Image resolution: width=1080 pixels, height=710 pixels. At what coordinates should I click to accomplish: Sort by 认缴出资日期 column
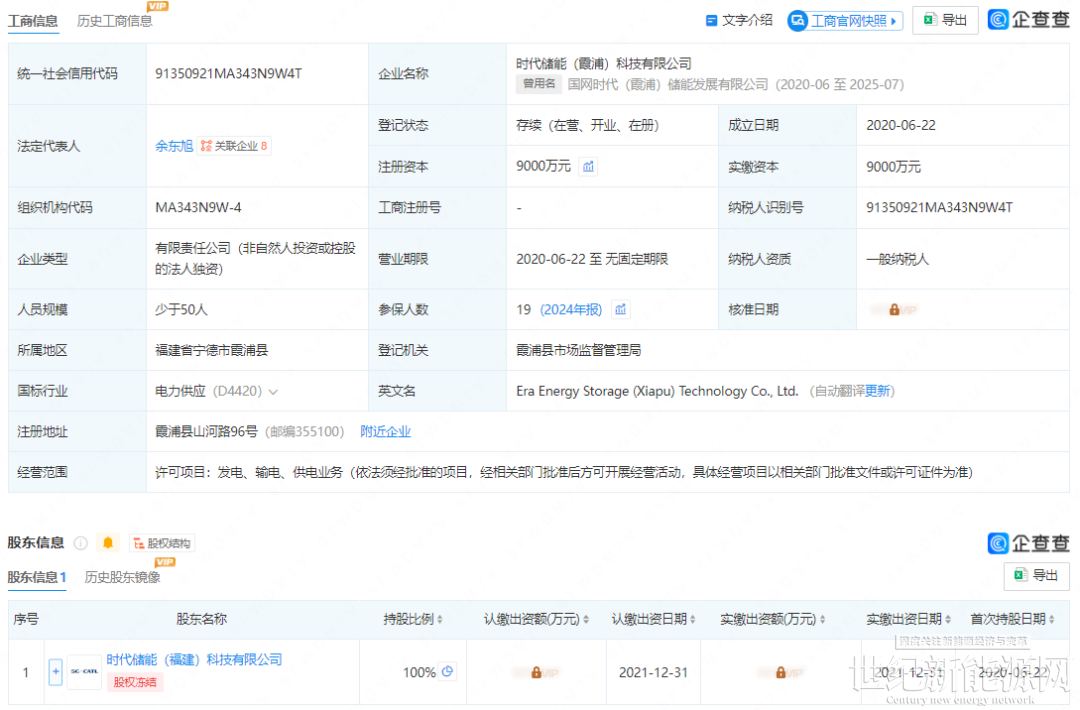click(x=654, y=620)
